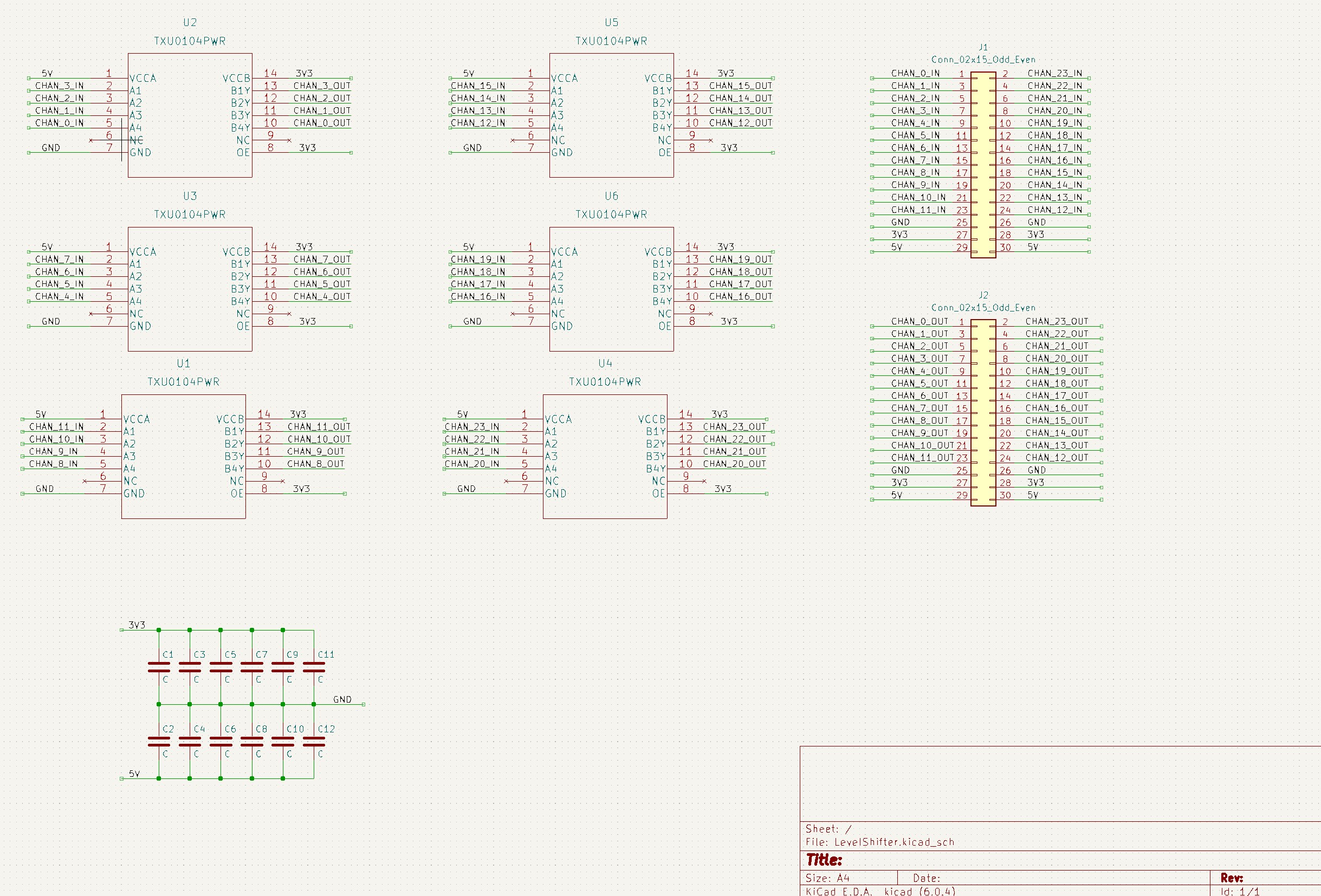
Task: Select the CHAN_23_OUT label on U4
Action: [x=734, y=427]
